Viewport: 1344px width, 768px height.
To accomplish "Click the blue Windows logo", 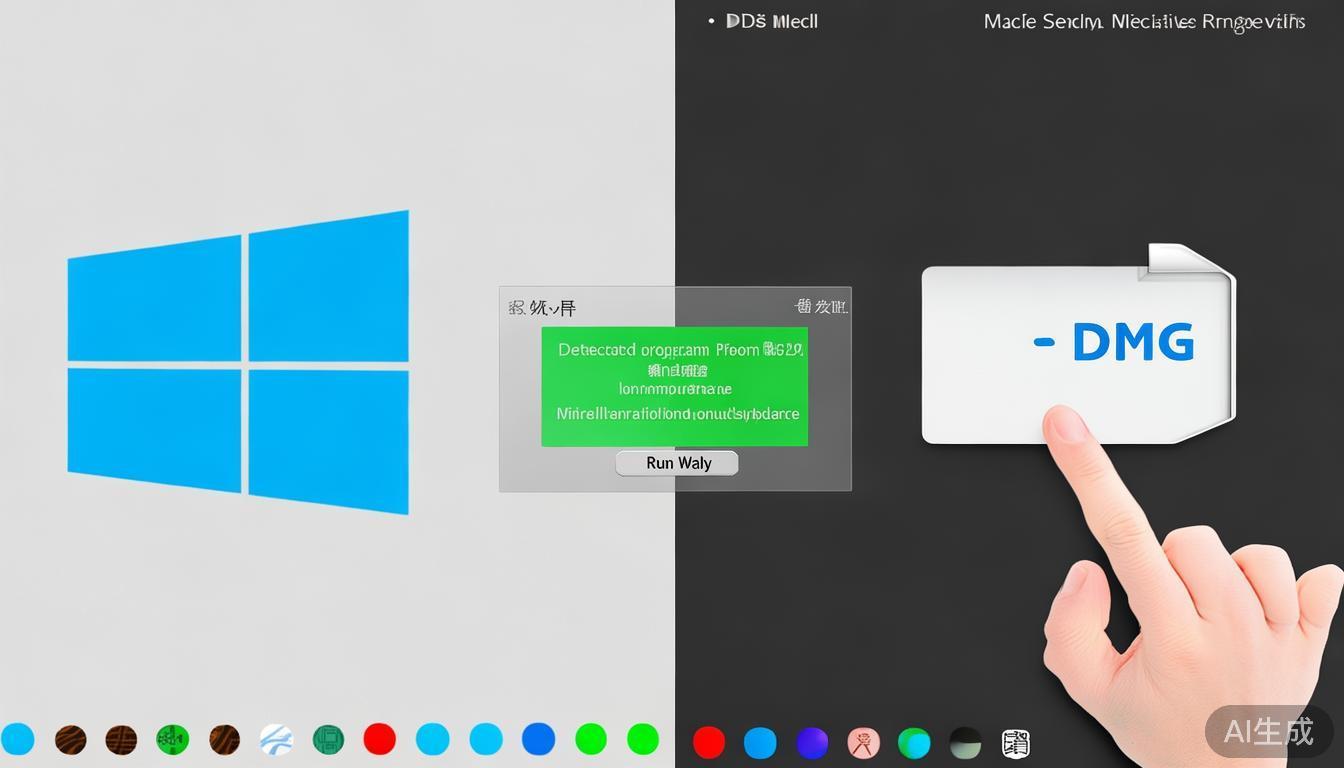I will point(238,361).
